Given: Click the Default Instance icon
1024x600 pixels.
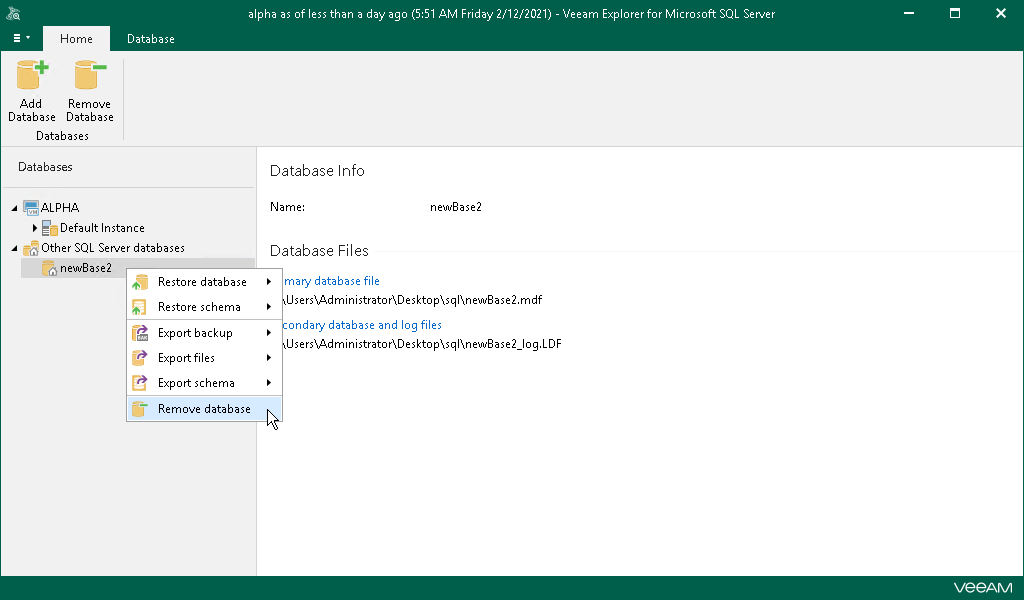Looking at the screenshot, I should pyautogui.click(x=50, y=228).
